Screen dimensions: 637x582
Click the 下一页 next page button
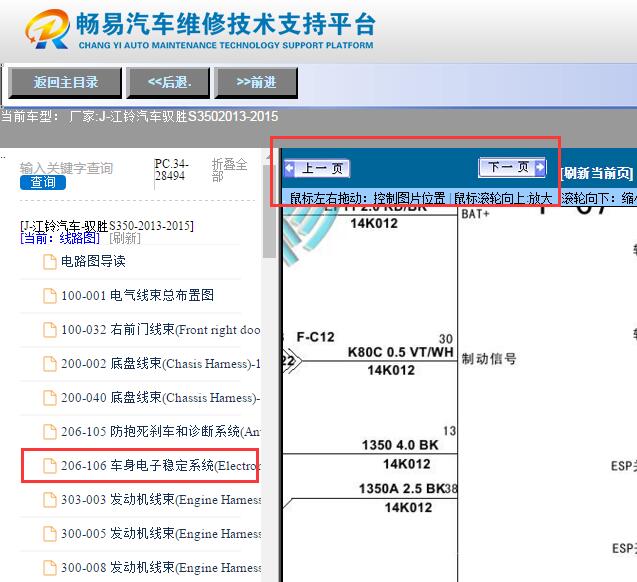512,167
